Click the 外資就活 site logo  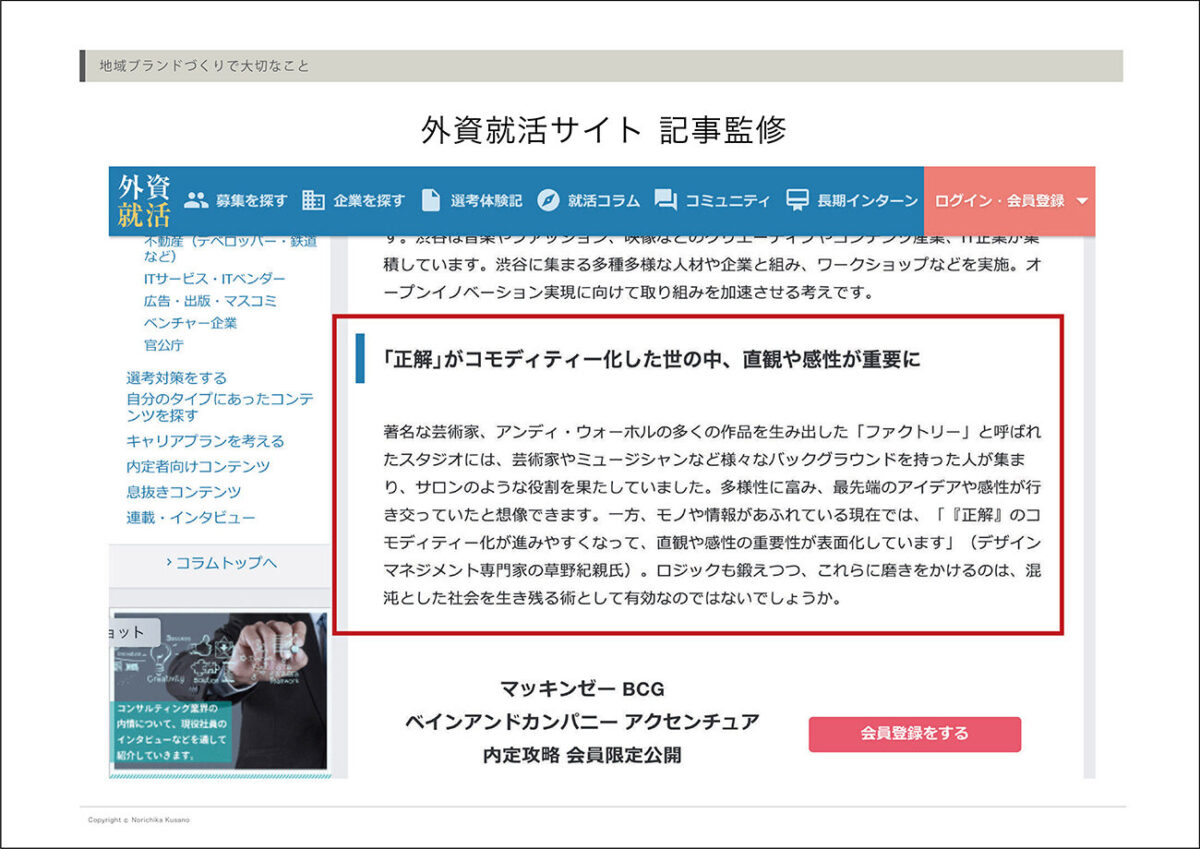pos(144,201)
